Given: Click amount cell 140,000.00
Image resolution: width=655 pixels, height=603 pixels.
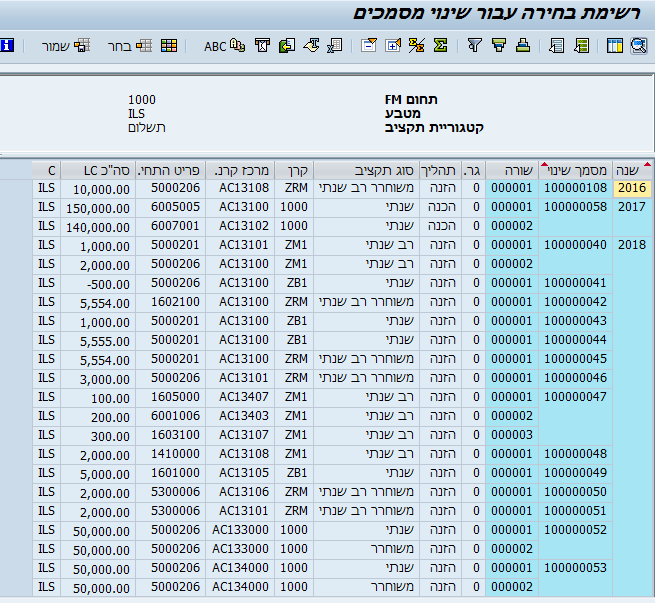Looking at the screenshot, I should pyautogui.click(x=98, y=227).
